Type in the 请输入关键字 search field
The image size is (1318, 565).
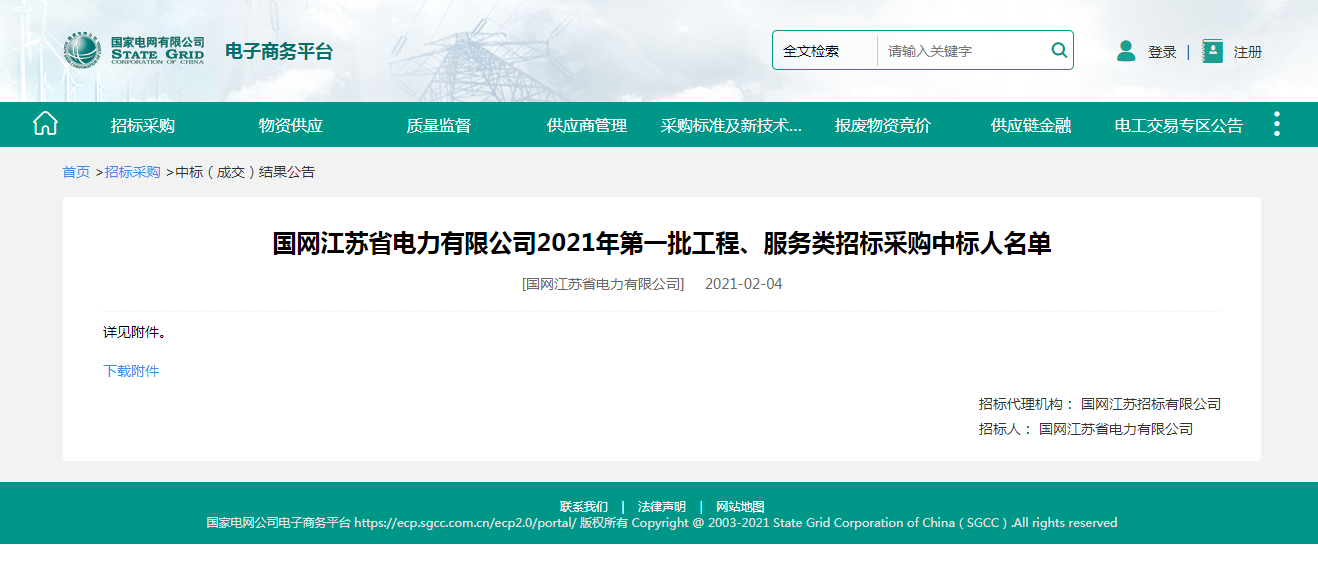pyautogui.click(x=962, y=51)
